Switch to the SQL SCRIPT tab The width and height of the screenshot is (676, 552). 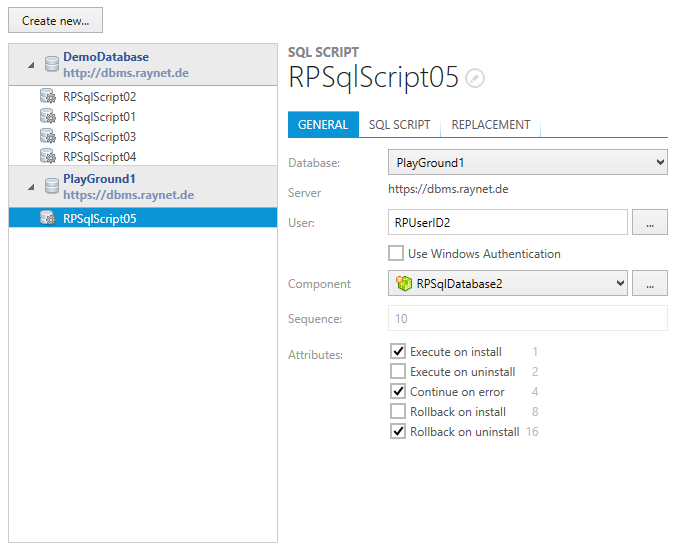click(x=399, y=125)
